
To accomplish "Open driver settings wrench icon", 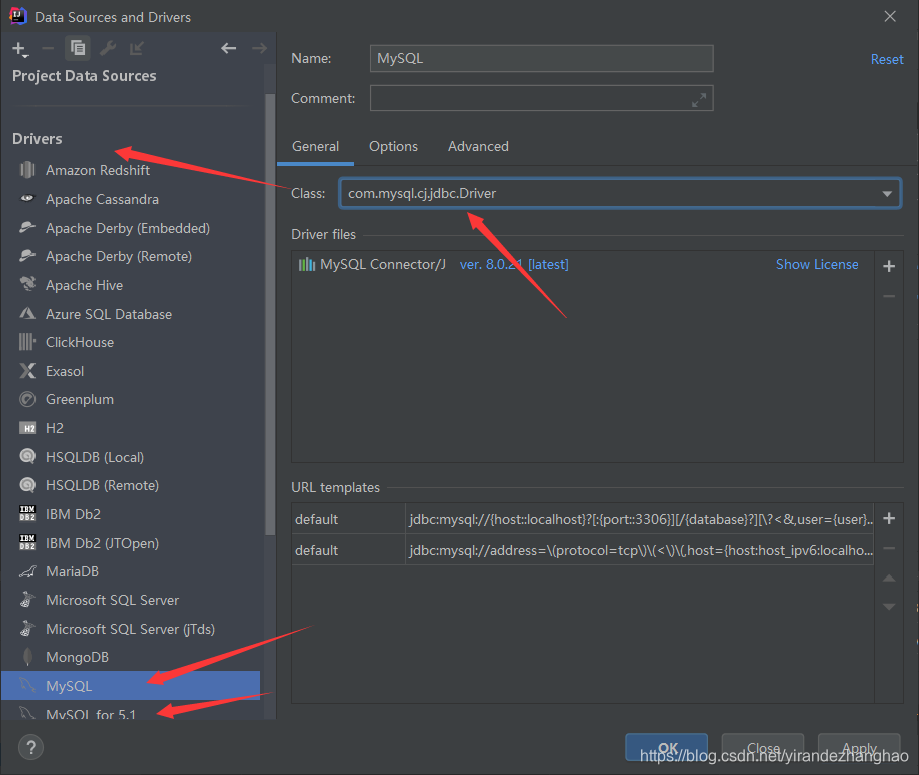I will pos(108,48).
